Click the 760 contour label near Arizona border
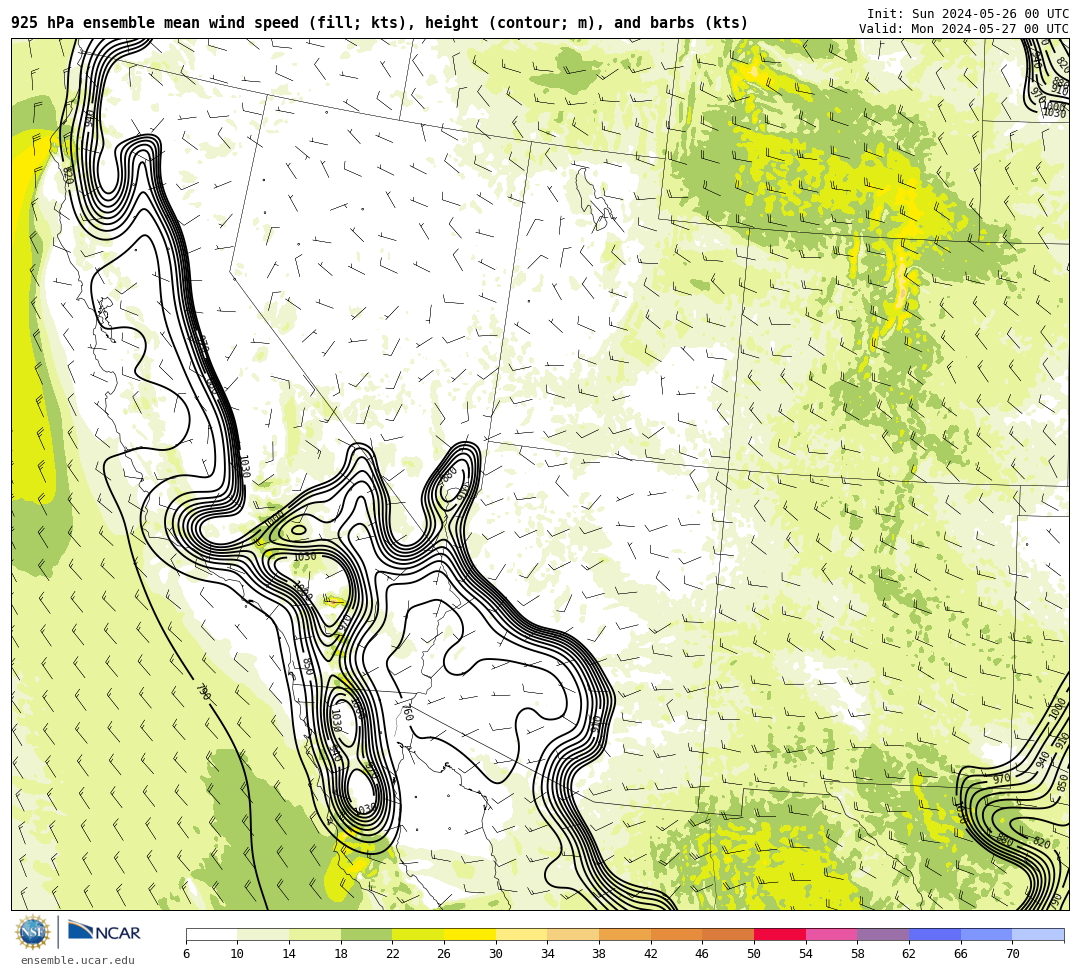The height and width of the screenshot is (973, 1080). pyautogui.click(x=408, y=711)
